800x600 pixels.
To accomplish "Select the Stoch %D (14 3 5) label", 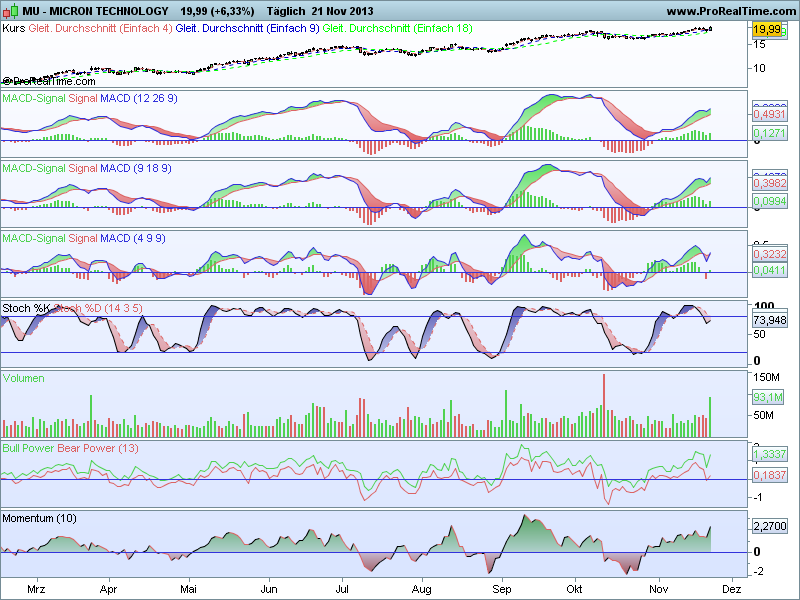I will 98,308.
